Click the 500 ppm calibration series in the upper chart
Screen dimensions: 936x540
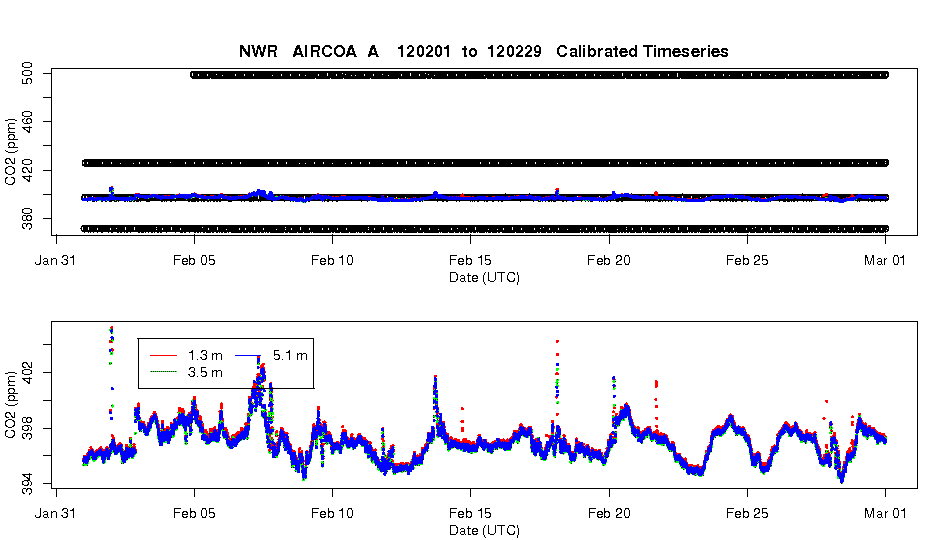(x=540, y=75)
